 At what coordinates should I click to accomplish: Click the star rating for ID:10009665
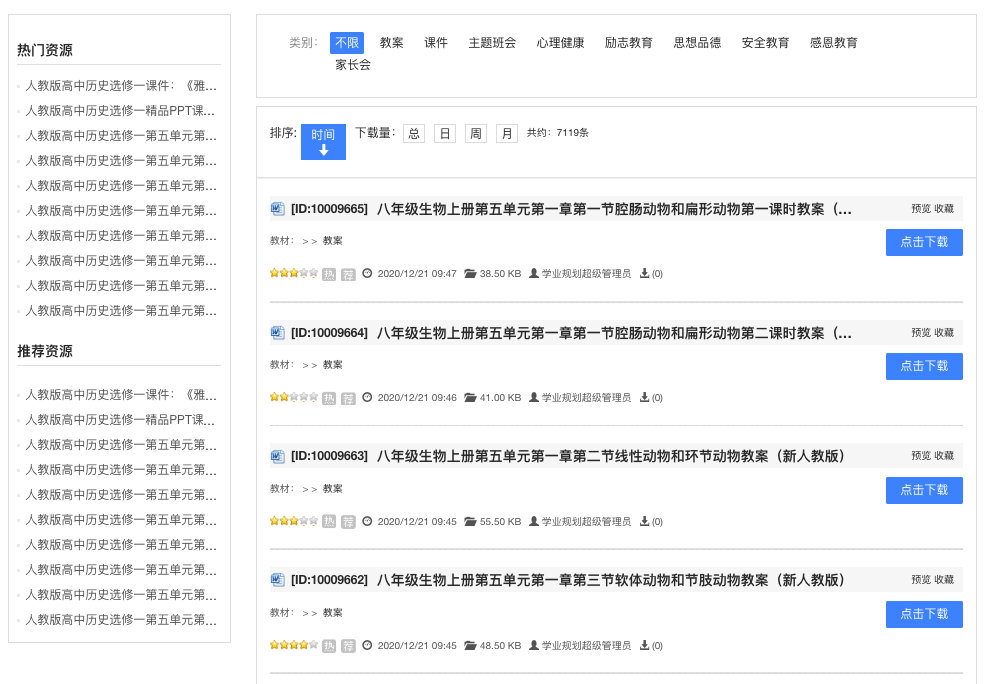(x=293, y=273)
